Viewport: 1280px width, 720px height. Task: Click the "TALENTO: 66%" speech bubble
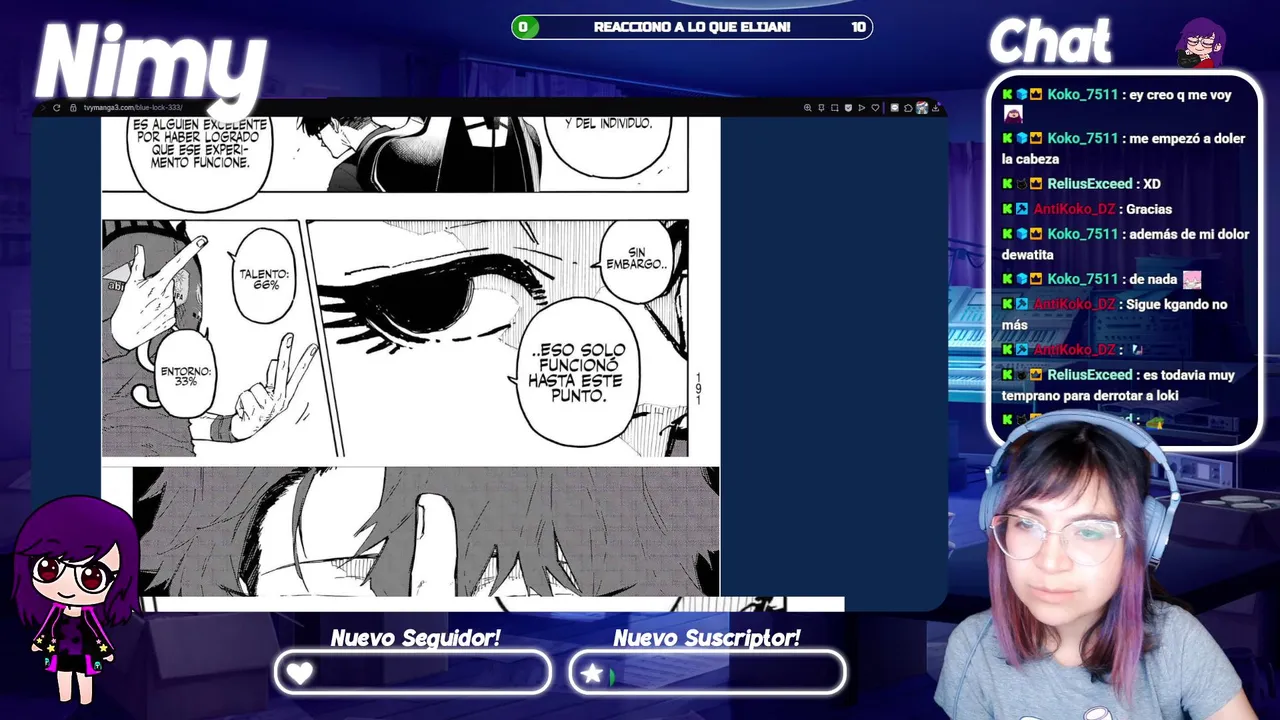click(265, 278)
